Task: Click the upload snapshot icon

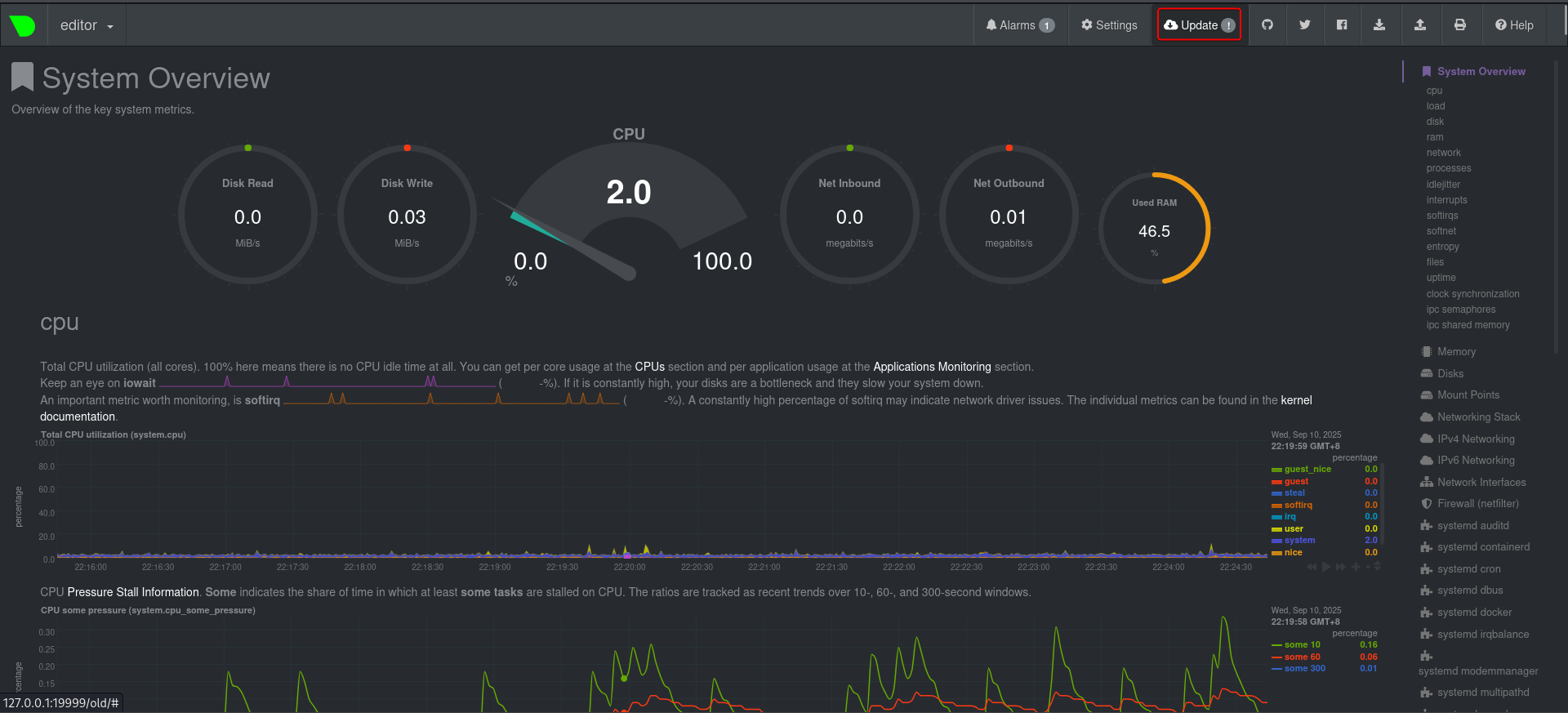Action: point(1419,25)
